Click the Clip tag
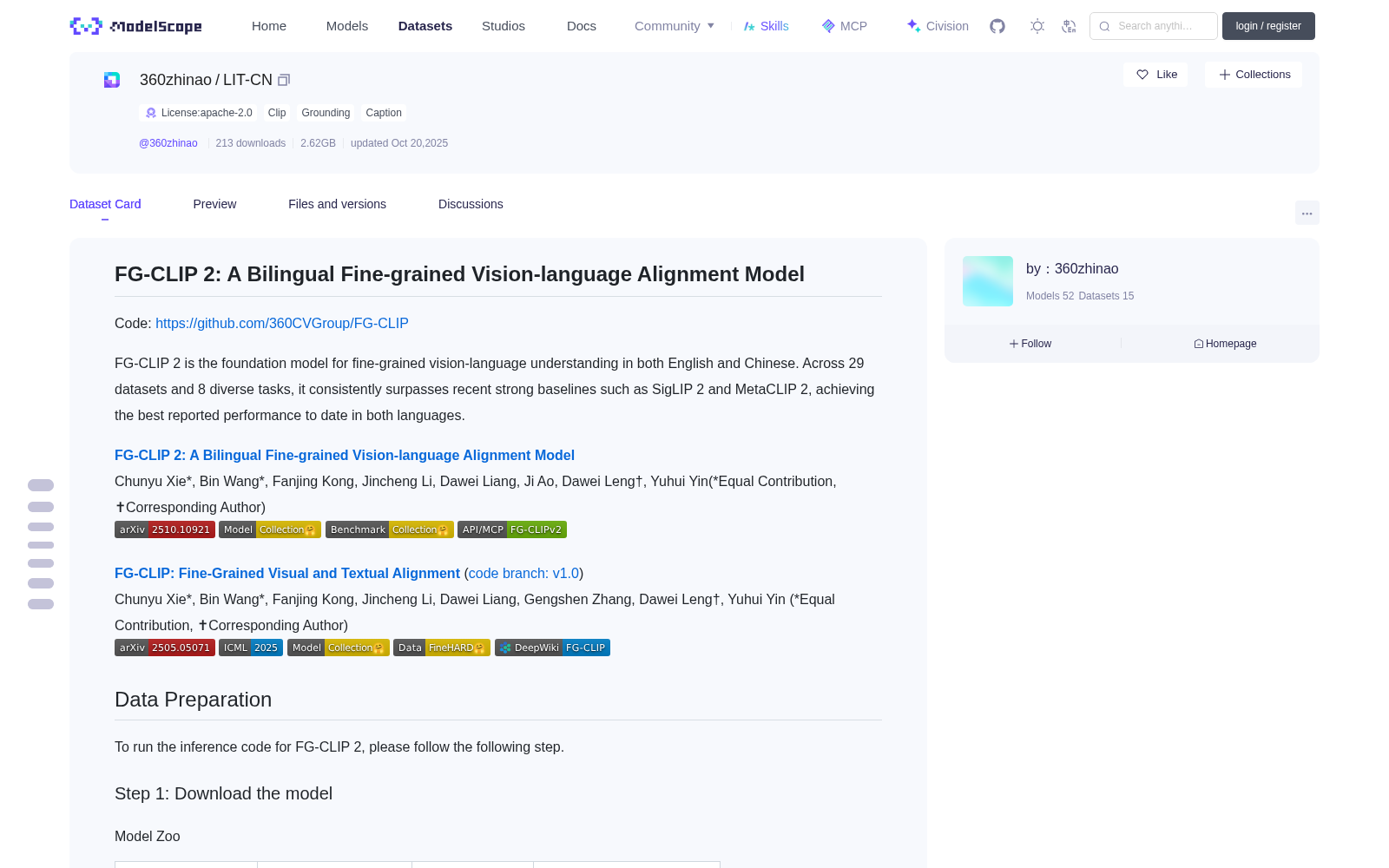 coord(277,113)
